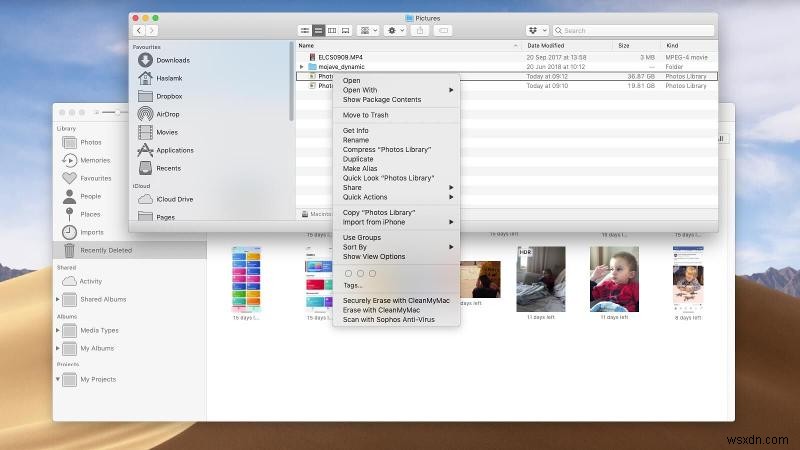The width and height of the screenshot is (800, 450).
Task: Open Favourites in Photos sidebar
Action: click(x=95, y=178)
